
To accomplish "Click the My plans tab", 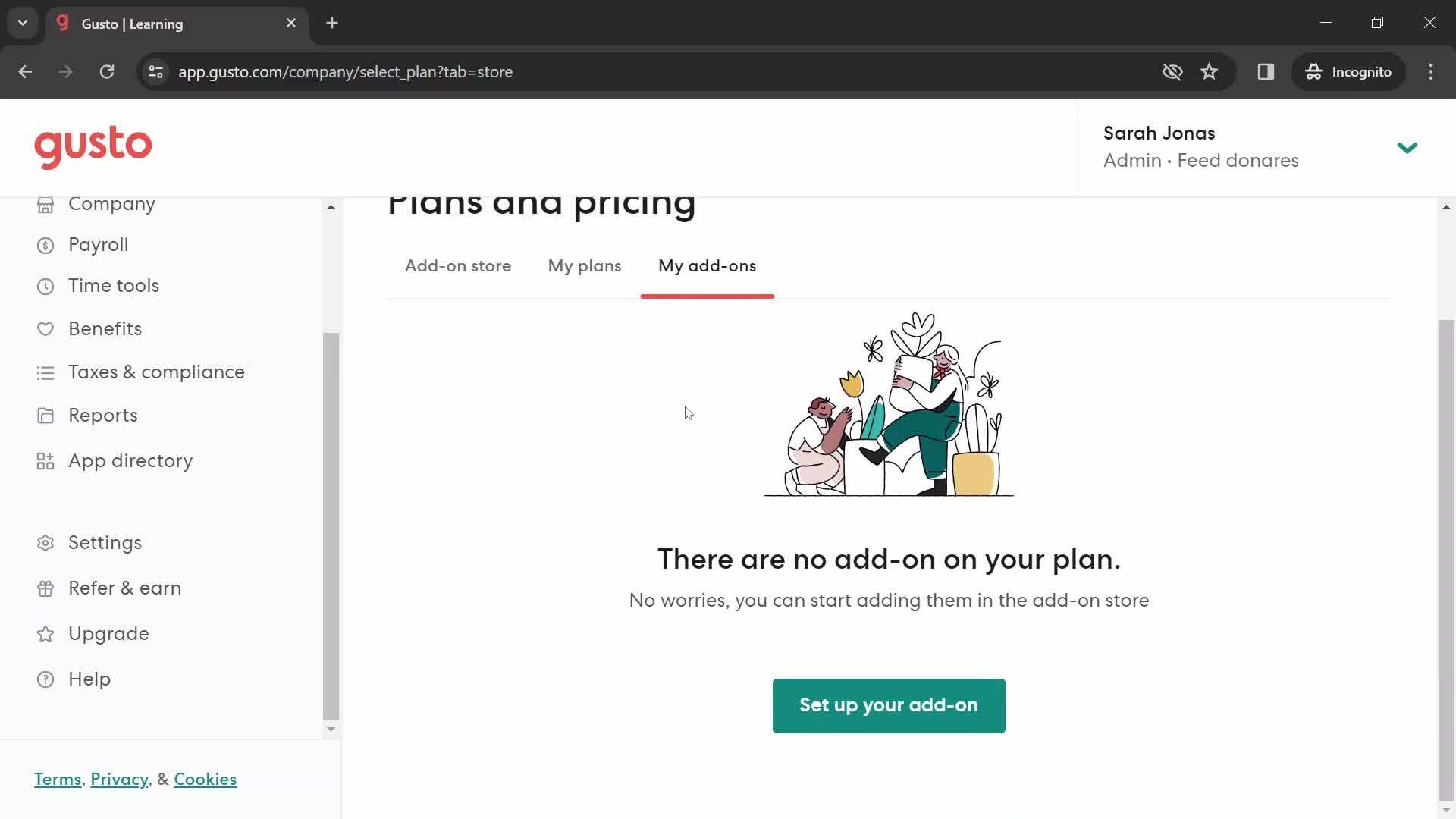I will coord(585,266).
